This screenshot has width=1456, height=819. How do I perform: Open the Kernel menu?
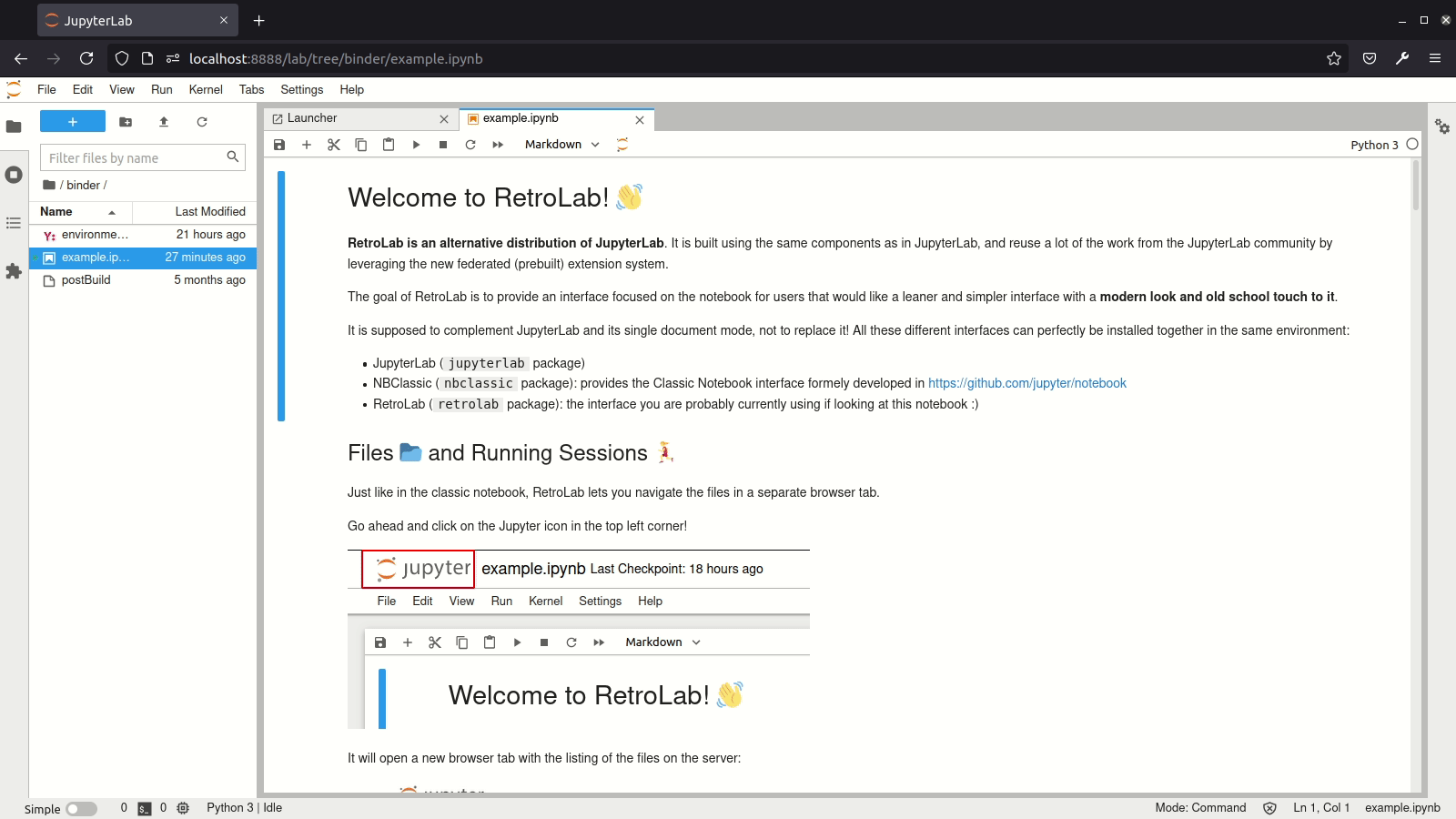coord(206,89)
